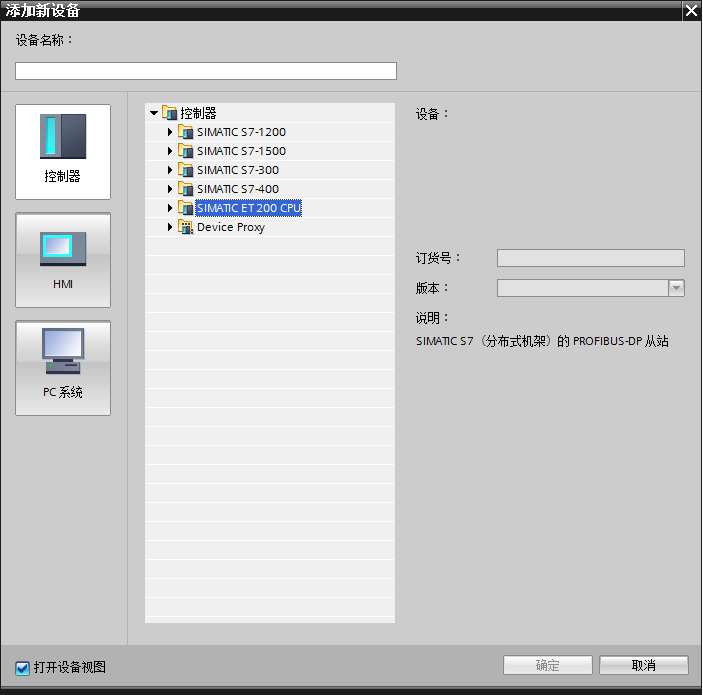Viewport: 703px width, 695px height.
Task: Select the PC系统 category button
Action: tap(63, 368)
